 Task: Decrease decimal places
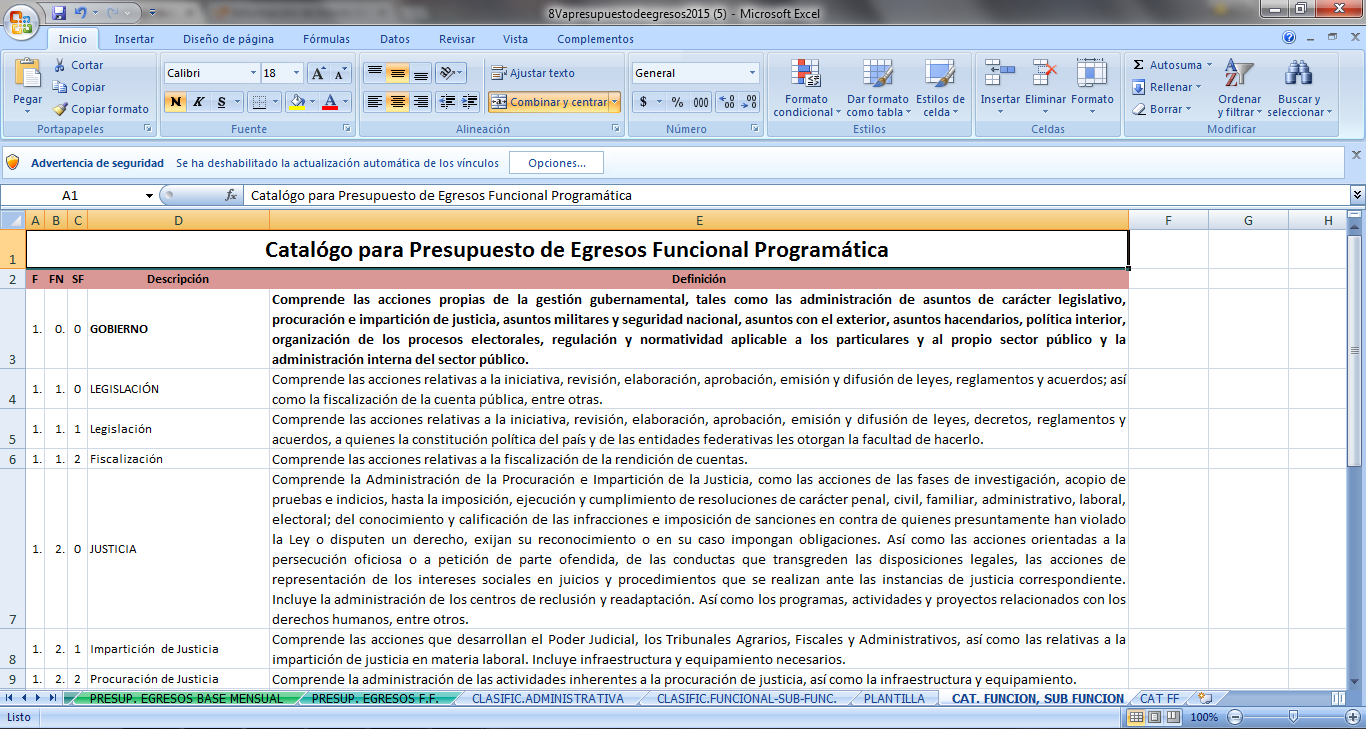point(749,102)
